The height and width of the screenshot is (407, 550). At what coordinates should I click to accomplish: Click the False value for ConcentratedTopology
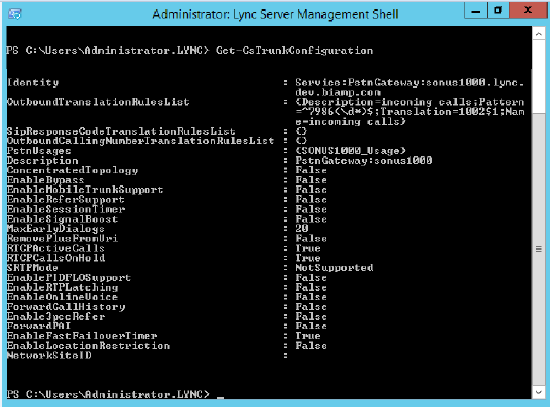[x=311, y=170]
